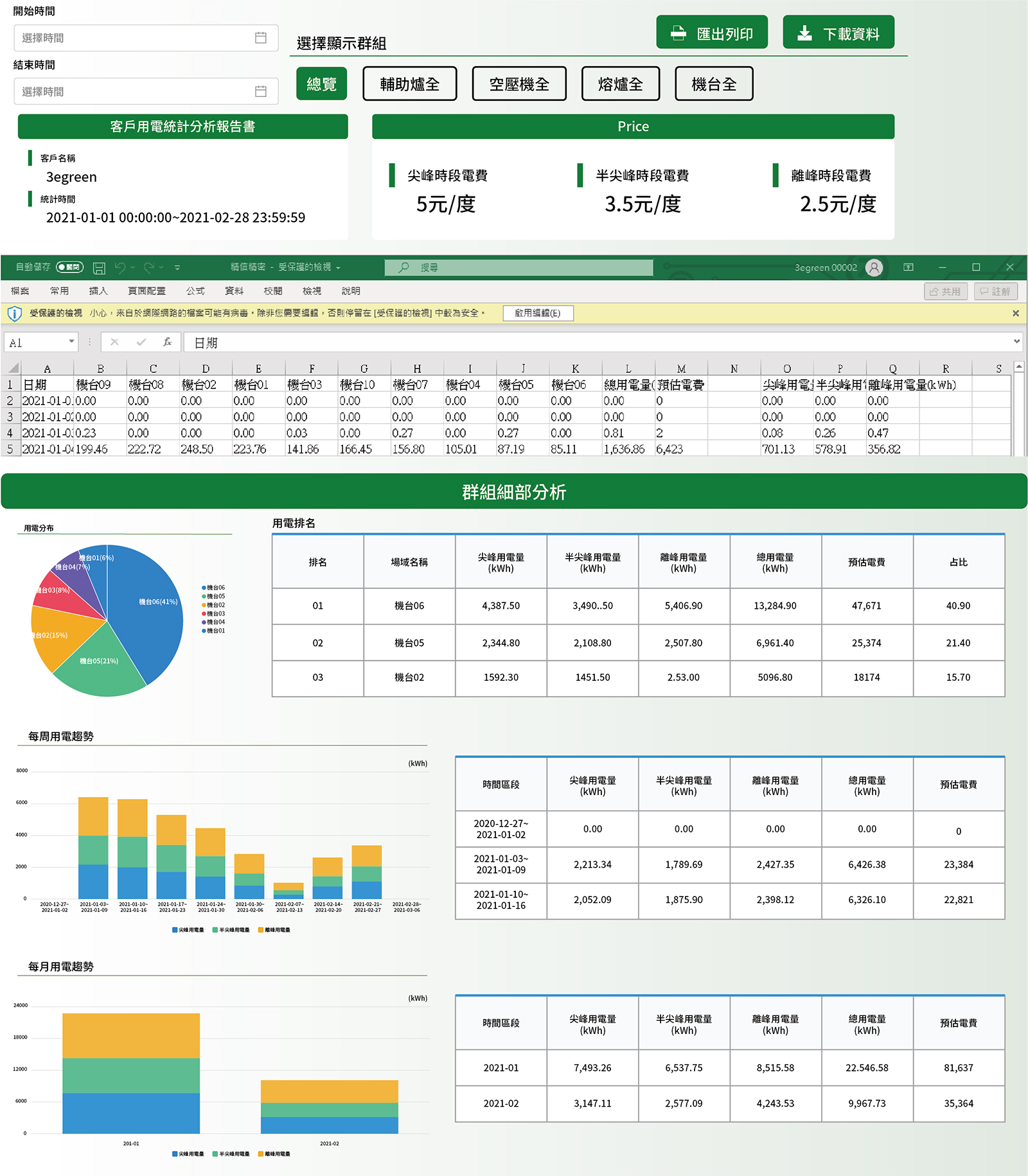Screen dimensions: 1028x1176
Task: Click the undo arrow icon
Action: pos(120,268)
